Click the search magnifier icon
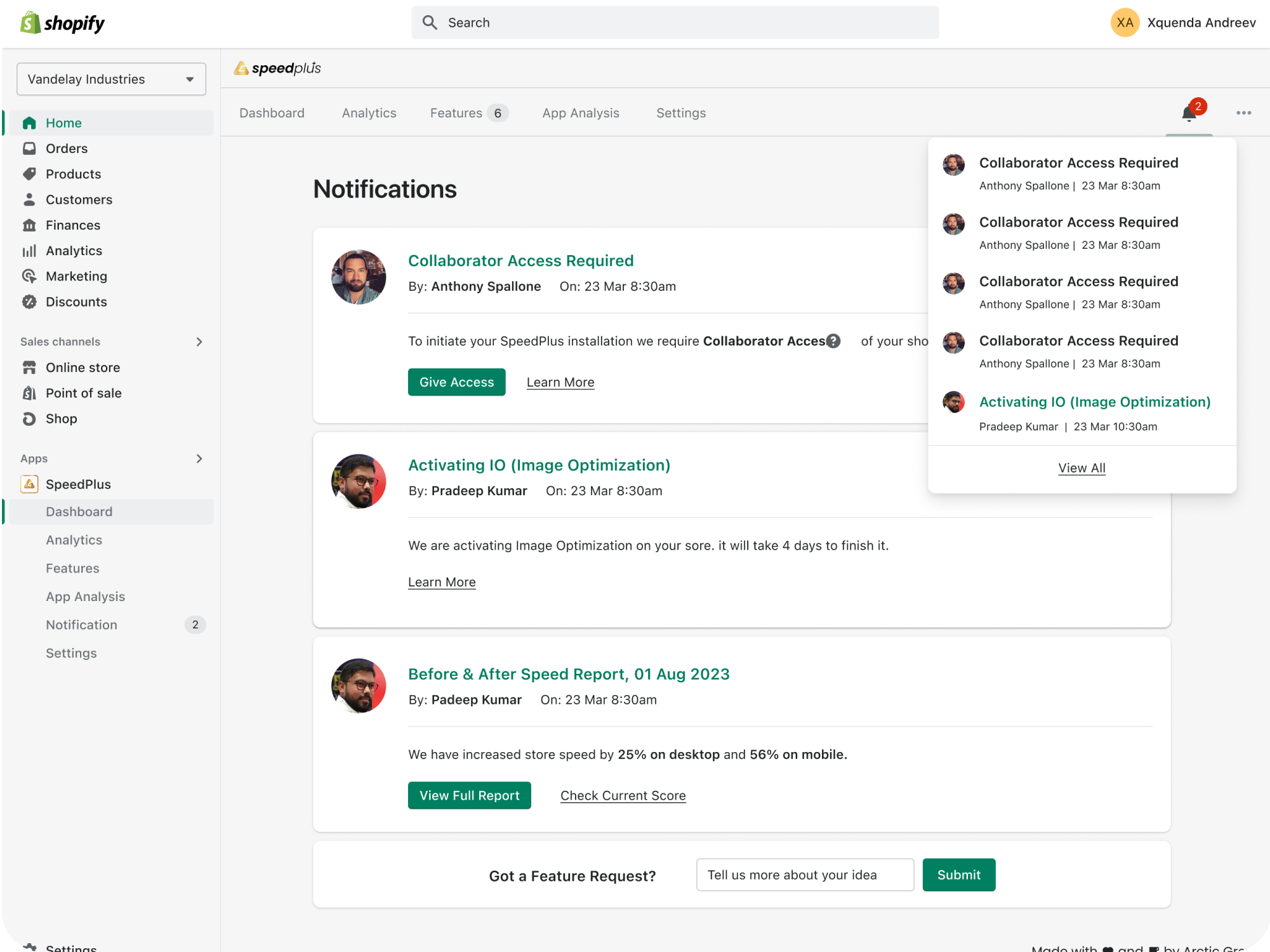 [430, 23]
